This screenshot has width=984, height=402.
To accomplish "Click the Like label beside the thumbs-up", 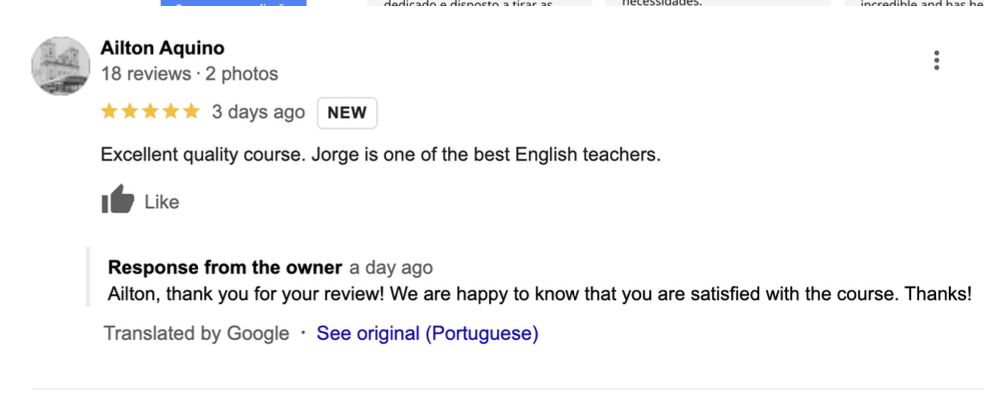I will point(162,202).
